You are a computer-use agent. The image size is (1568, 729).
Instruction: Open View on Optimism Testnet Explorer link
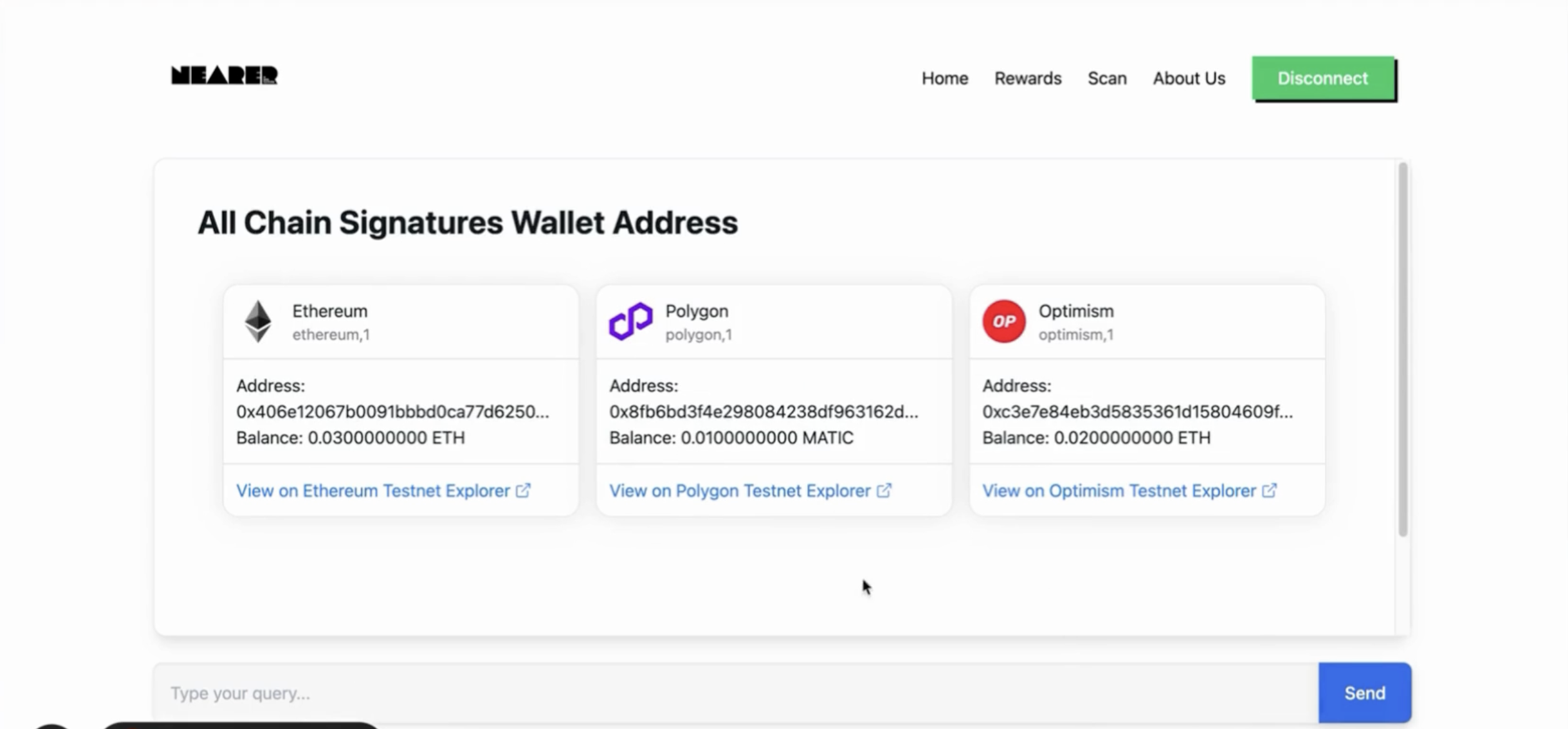pyautogui.click(x=1118, y=491)
